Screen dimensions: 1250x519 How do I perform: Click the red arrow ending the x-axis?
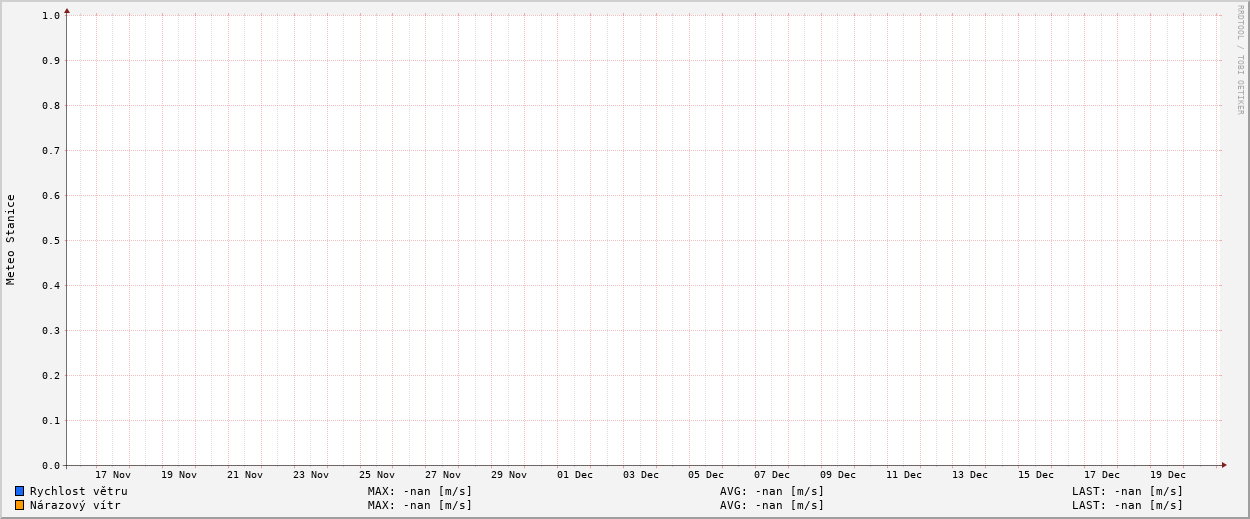[x=1223, y=465]
